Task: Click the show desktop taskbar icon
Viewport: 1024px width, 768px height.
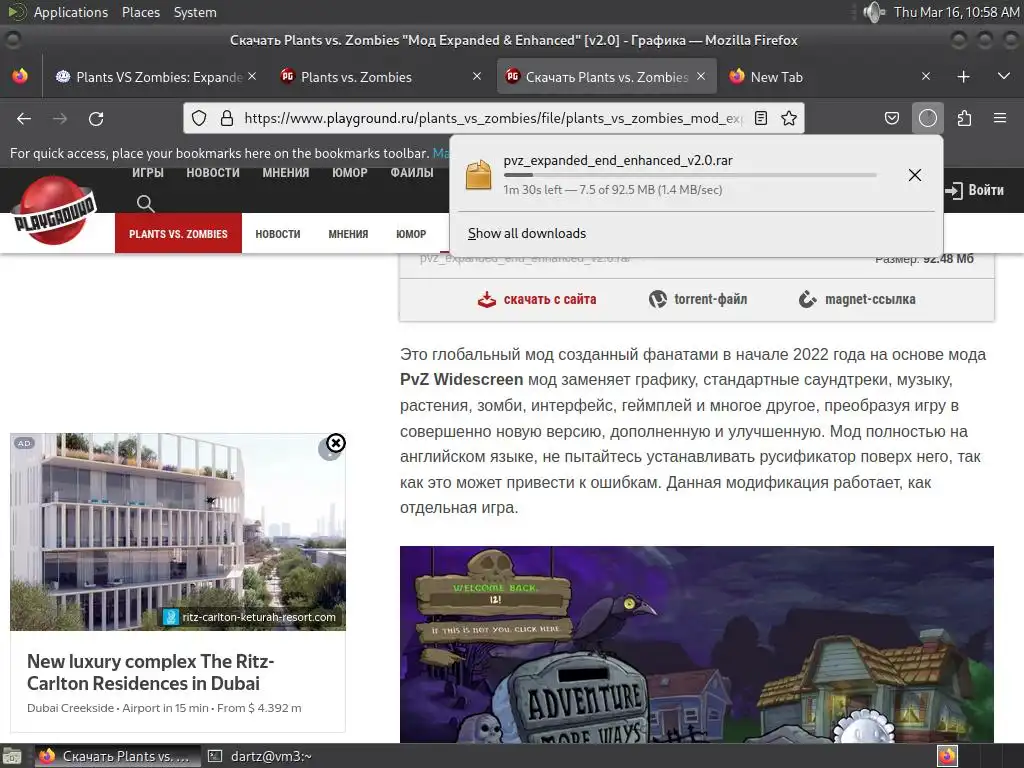Action: tap(12, 756)
